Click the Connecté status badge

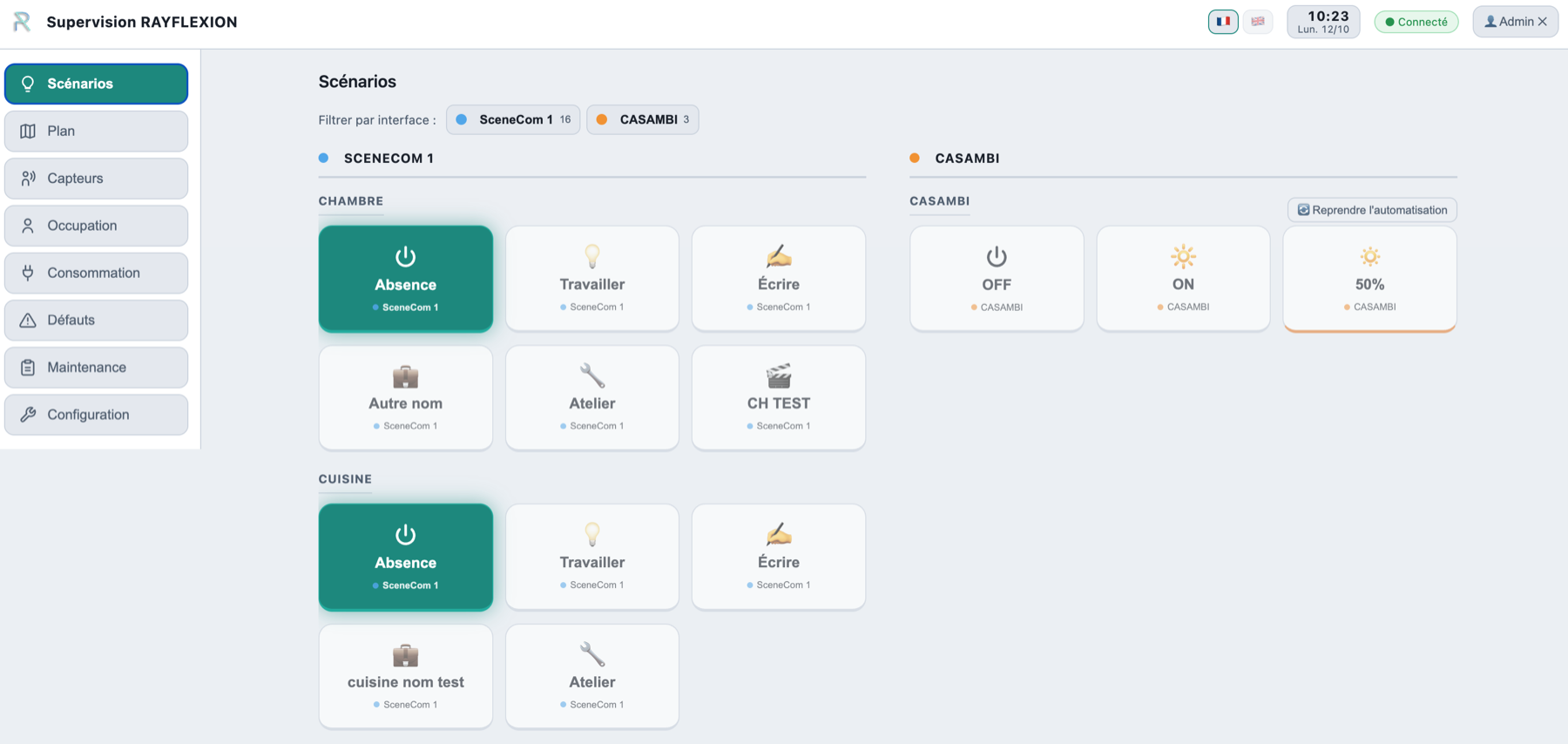click(1416, 22)
